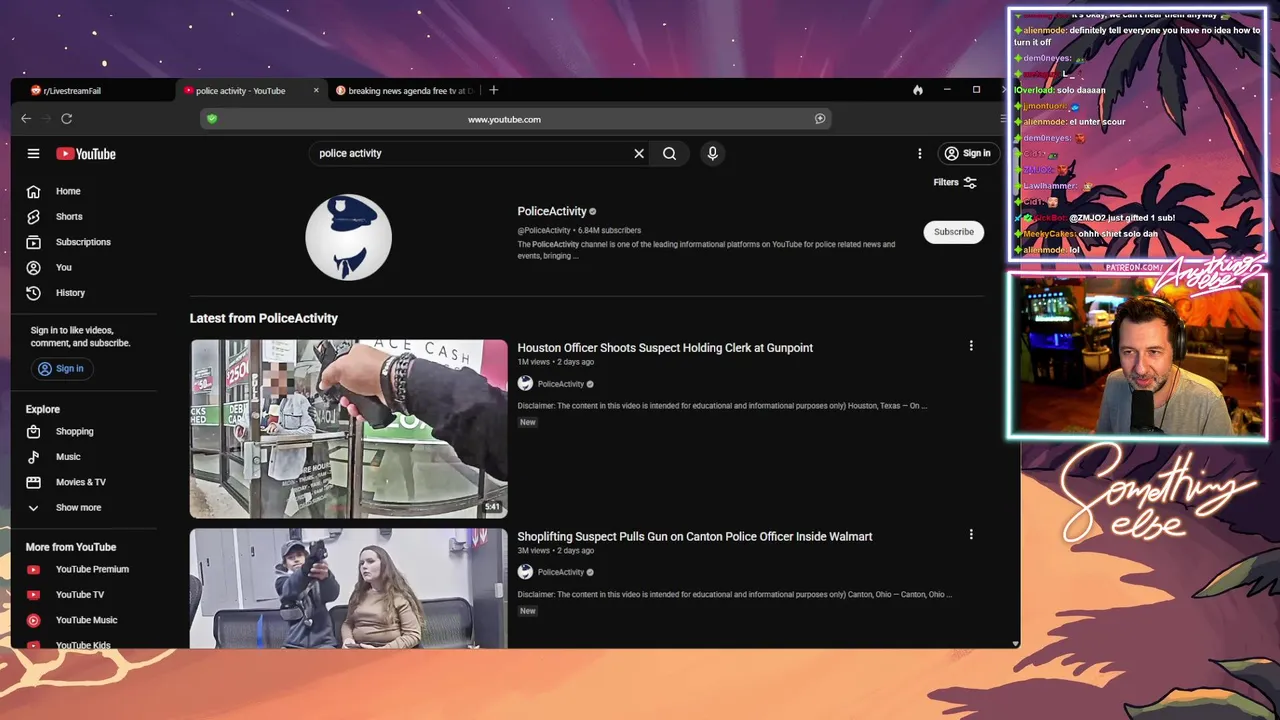Viewport: 1280px width, 720px height.
Task: Click the Latest from PoliceActivity heading
Action: [x=264, y=318]
